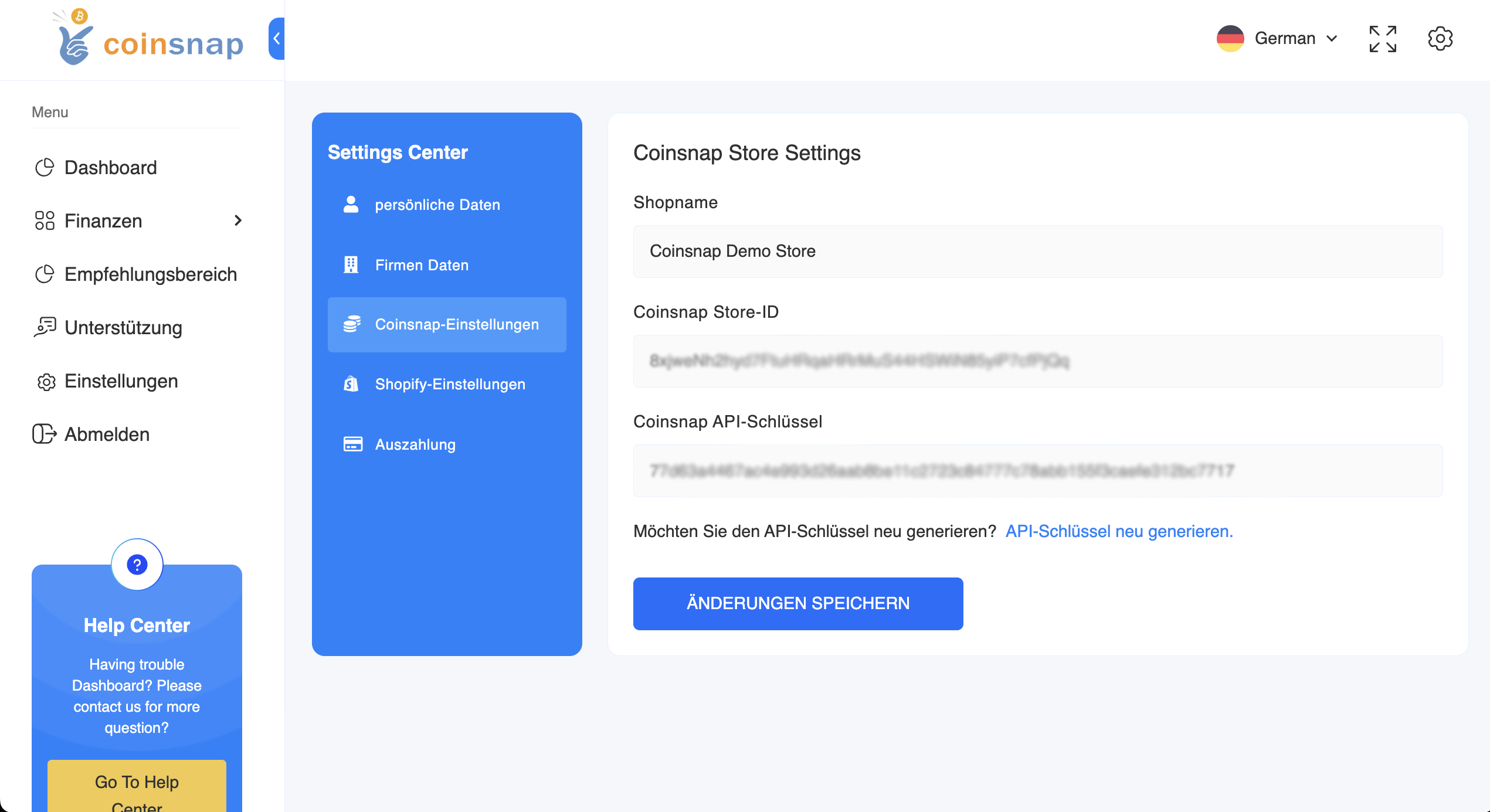Click the Unterstützung chat icon

click(45, 327)
